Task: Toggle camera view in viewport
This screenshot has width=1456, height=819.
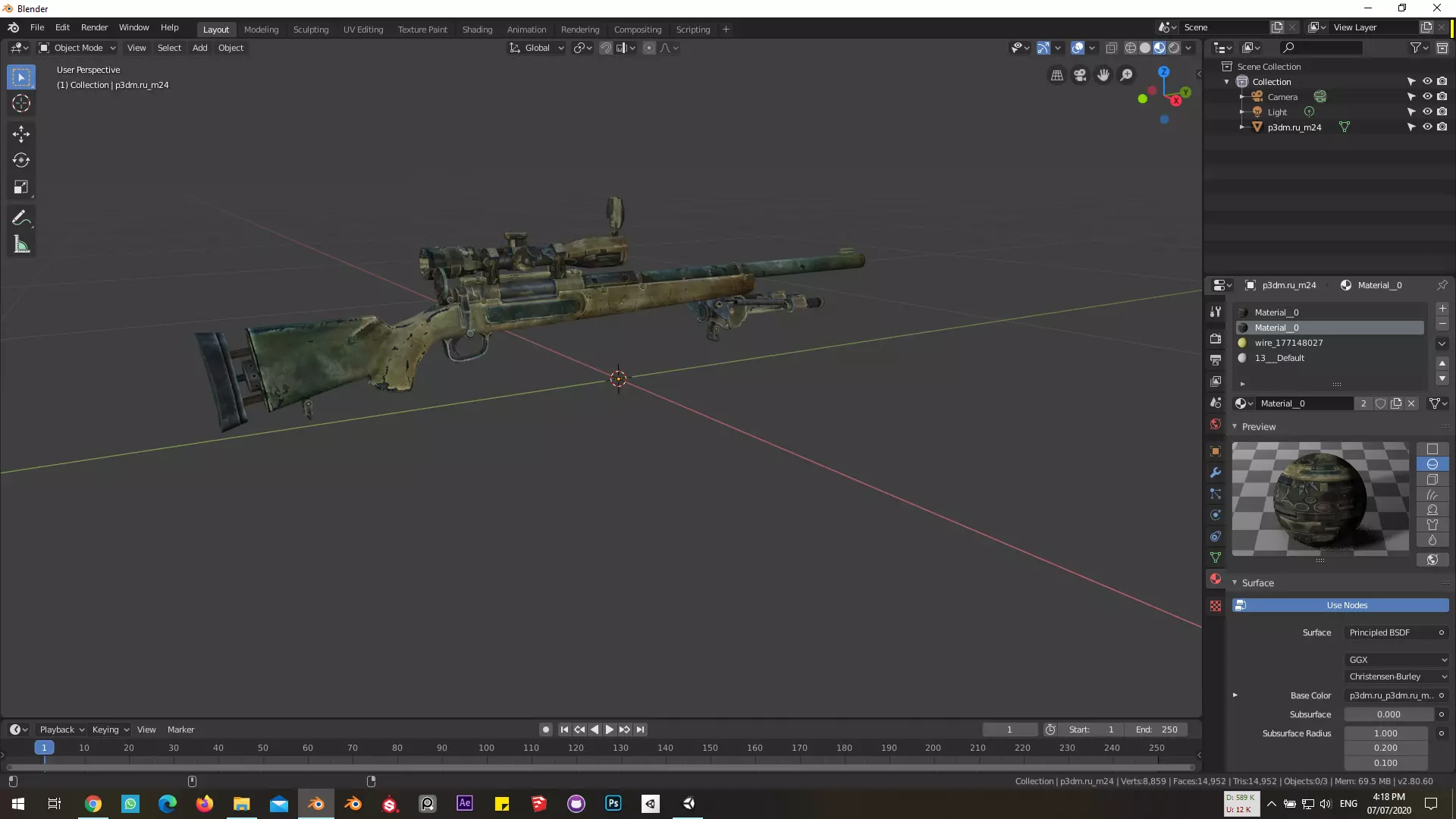Action: [1080, 75]
